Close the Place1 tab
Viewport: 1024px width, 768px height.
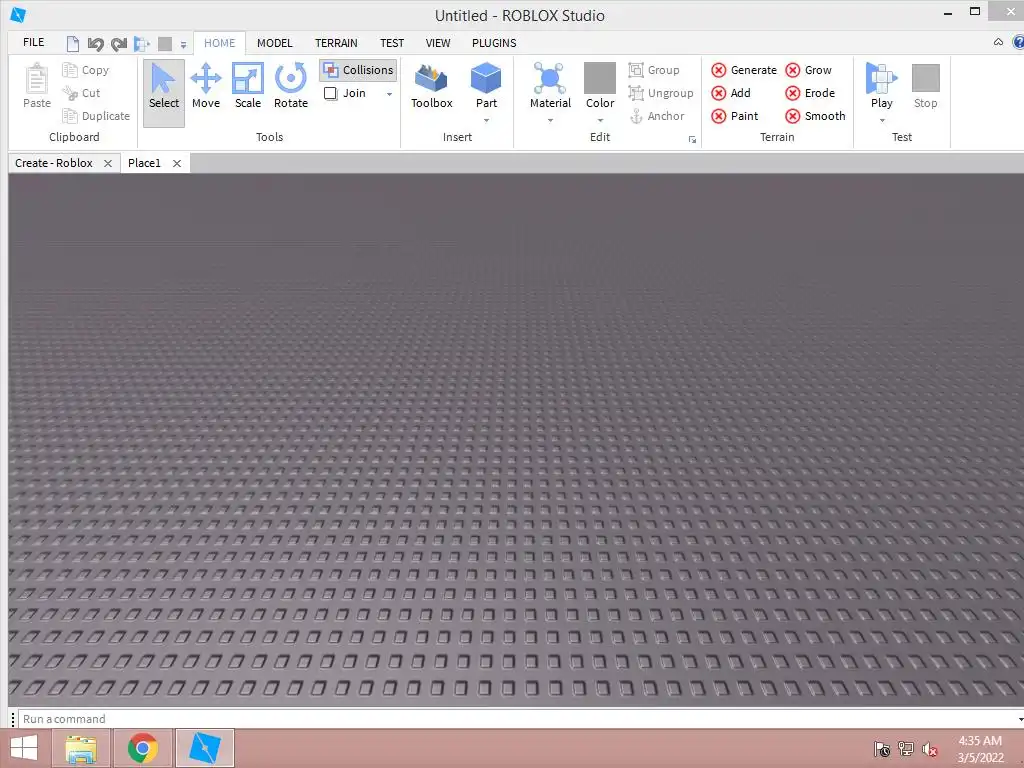point(176,164)
